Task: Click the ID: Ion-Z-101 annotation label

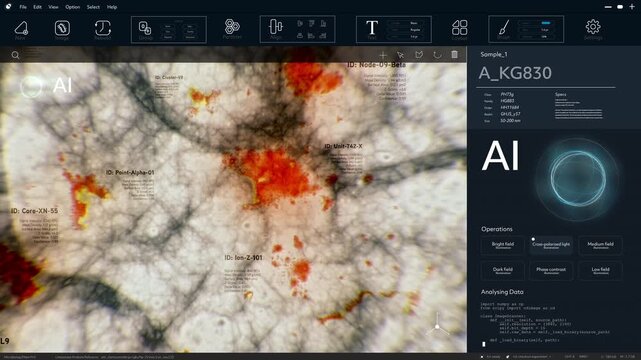Action: point(243,258)
